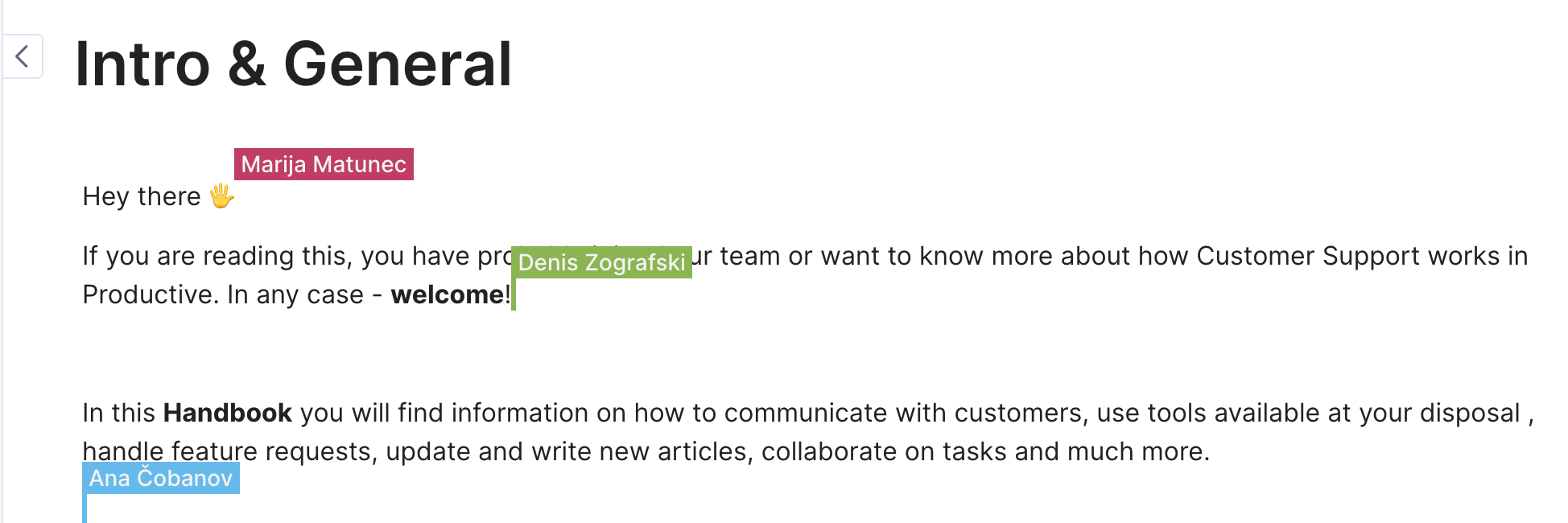The image size is (1568, 523).
Task: Click the Ana Čobanov cursor label
Action: point(161,478)
